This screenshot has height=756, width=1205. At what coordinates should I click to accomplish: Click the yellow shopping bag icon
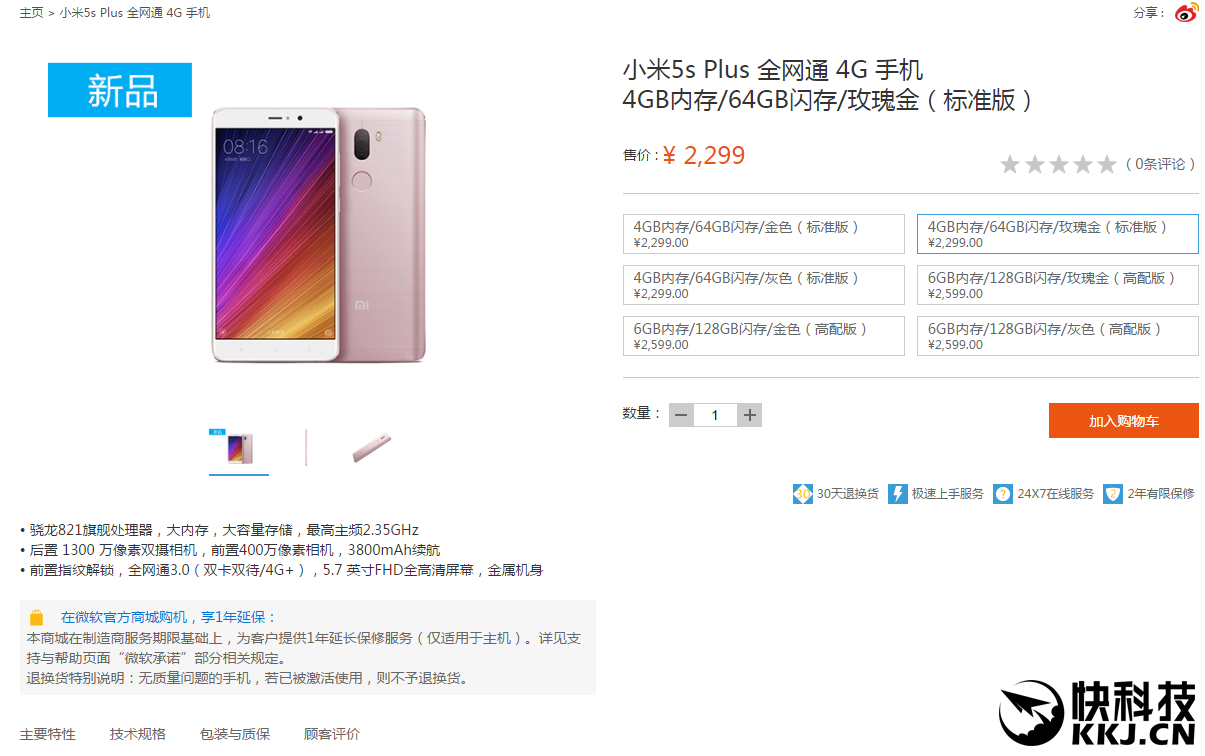[37, 618]
